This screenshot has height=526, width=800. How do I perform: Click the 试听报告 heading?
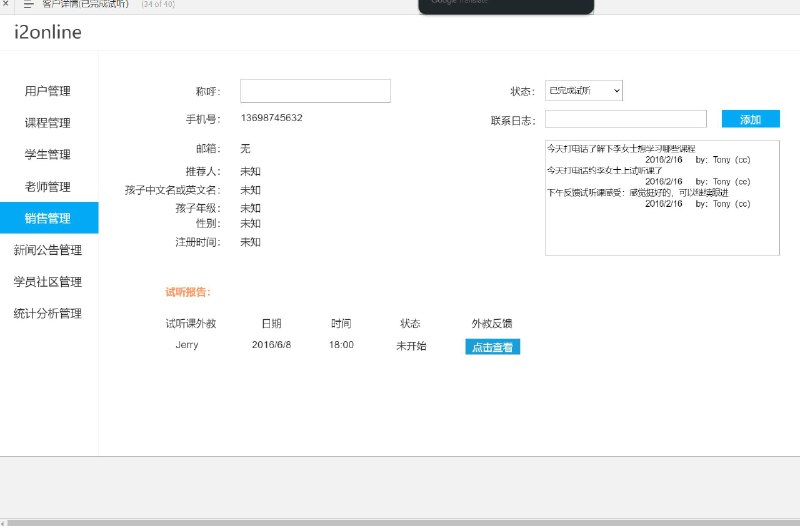(x=188, y=292)
